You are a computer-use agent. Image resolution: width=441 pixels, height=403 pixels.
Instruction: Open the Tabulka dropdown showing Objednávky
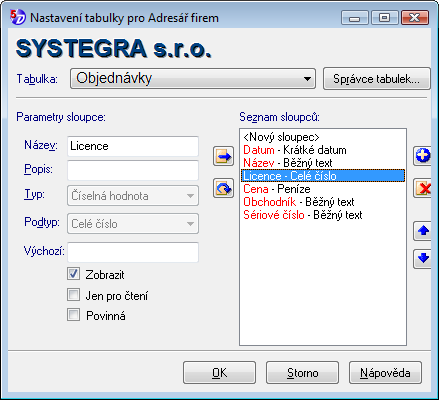click(193, 79)
